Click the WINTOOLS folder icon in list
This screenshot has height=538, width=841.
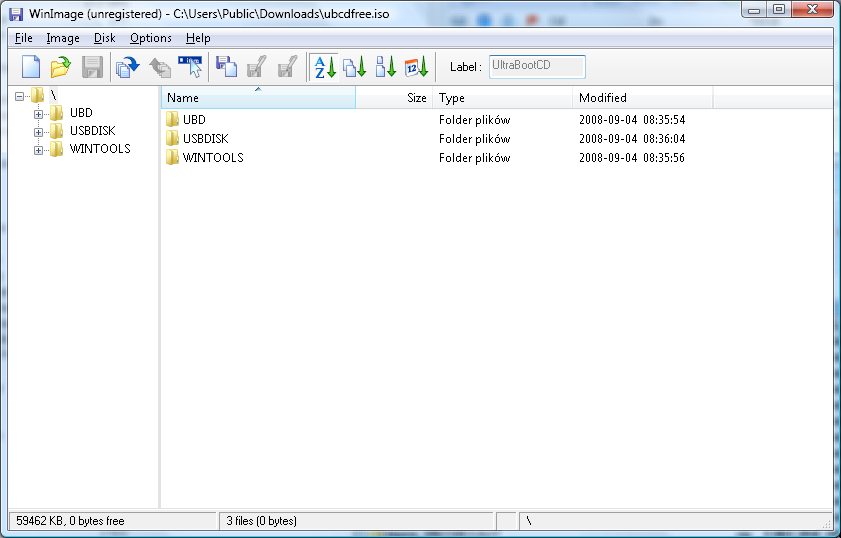tap(172, 157)
